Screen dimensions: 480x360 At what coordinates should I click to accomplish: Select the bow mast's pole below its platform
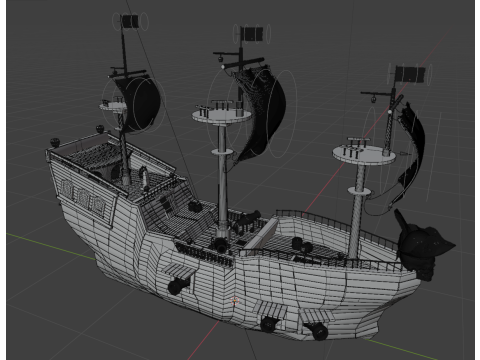[357, 211]
